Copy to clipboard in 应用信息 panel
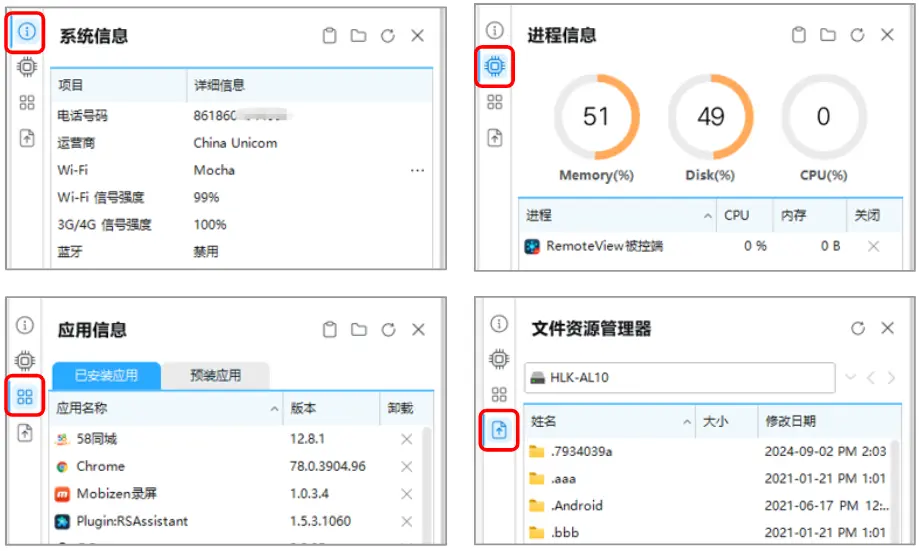Image resolution: width=919 pixels, height=551 pixels. pos(329,329)
